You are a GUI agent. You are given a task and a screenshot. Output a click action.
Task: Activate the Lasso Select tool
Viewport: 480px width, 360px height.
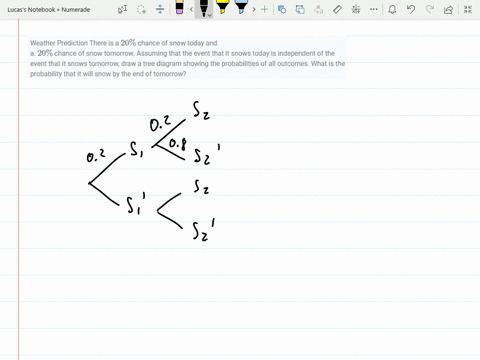point(142,9)
